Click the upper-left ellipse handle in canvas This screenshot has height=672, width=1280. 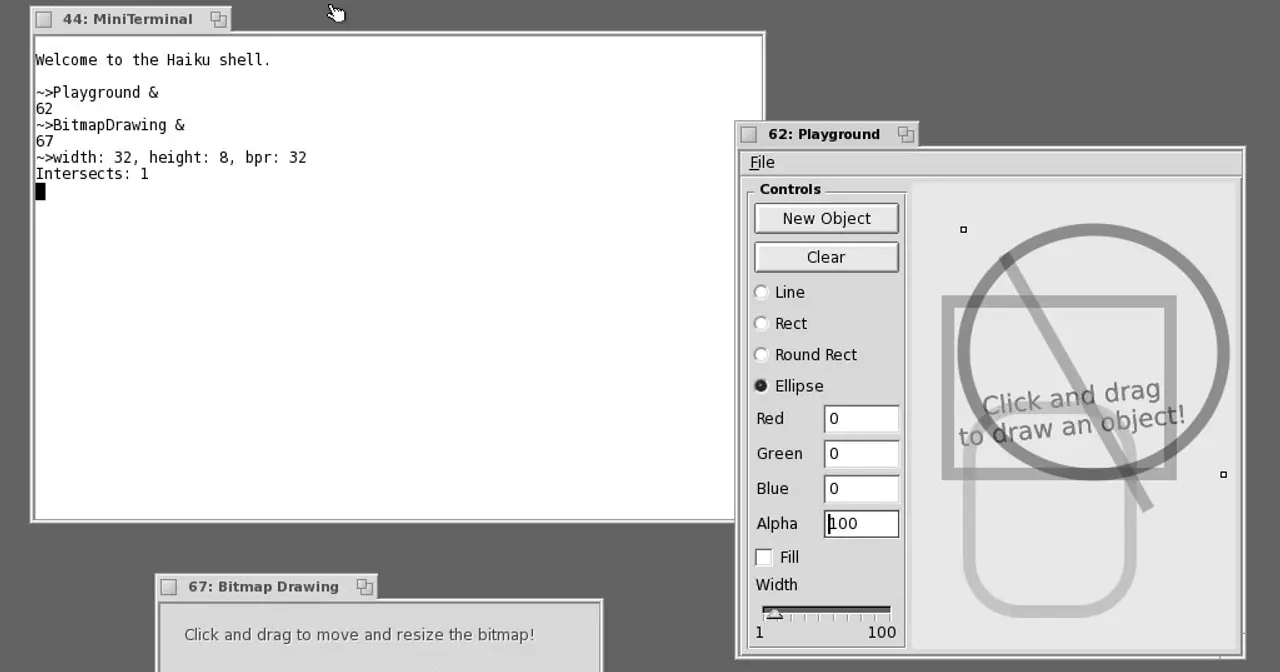pos(964,230)
